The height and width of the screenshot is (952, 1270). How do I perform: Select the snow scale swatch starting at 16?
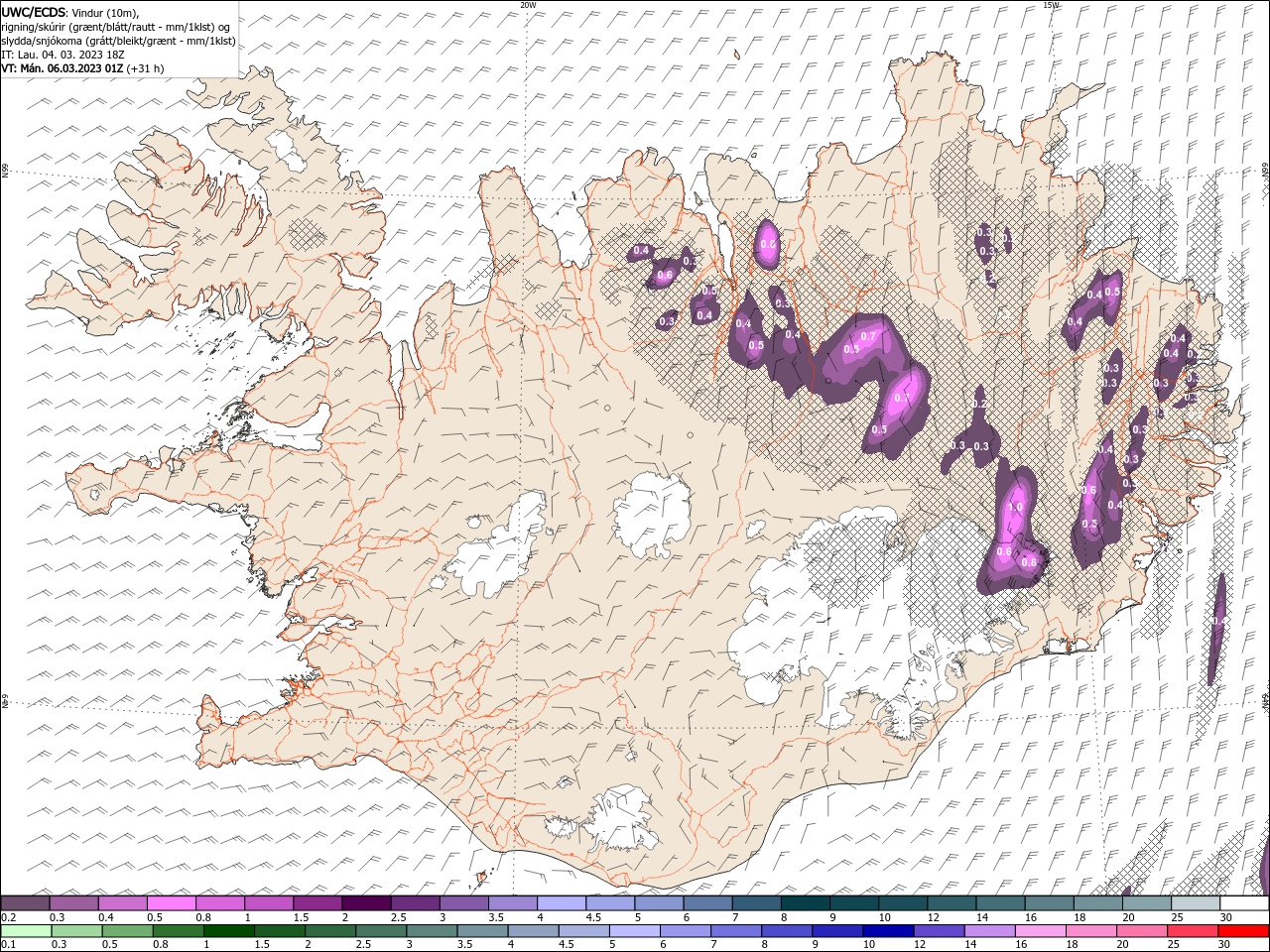[1047, 903]
